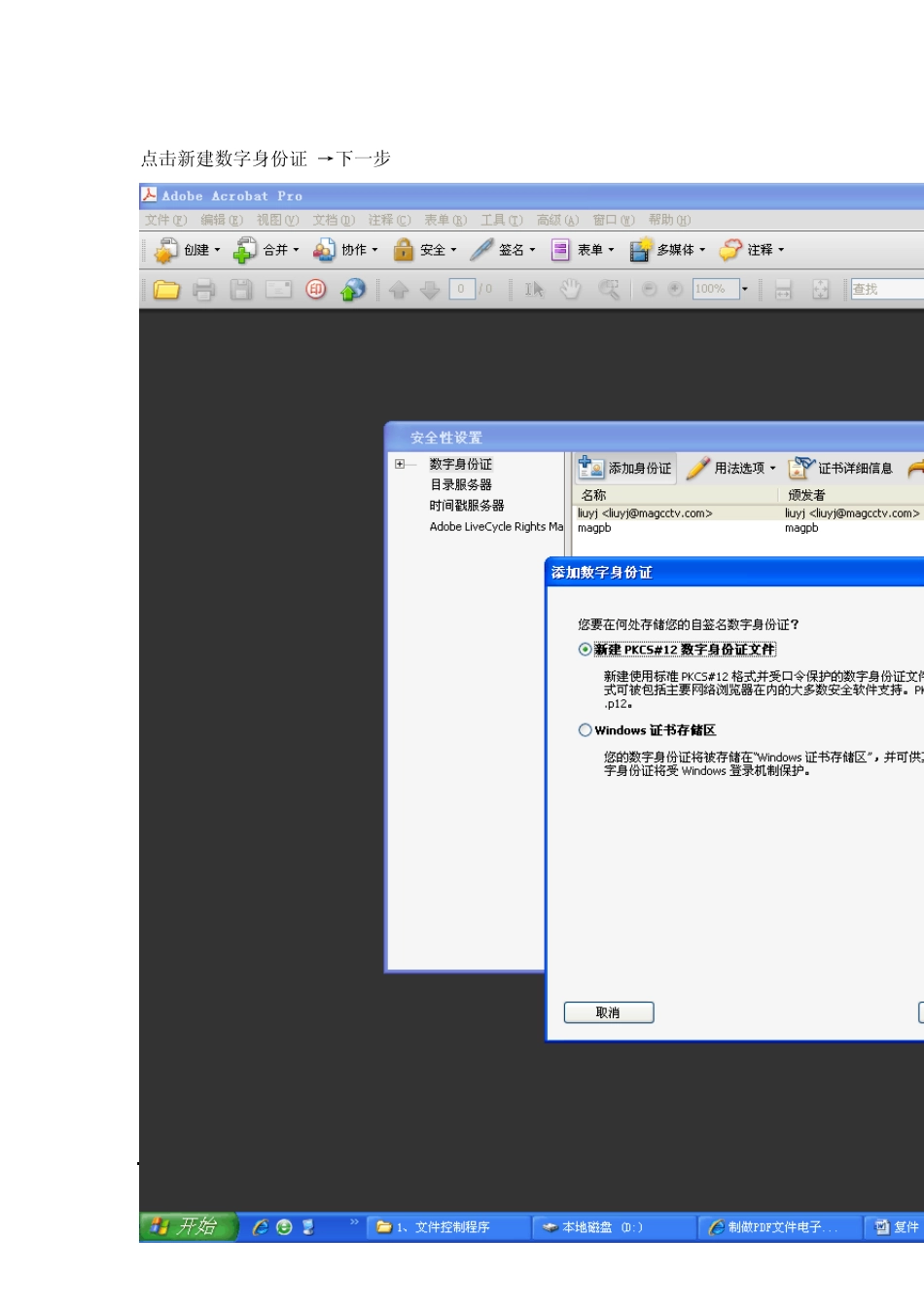Image resolution: width=924 pixels, height=1307 pixels.
Task: Click the Print icon in toolbar
Action: [203, 290]
